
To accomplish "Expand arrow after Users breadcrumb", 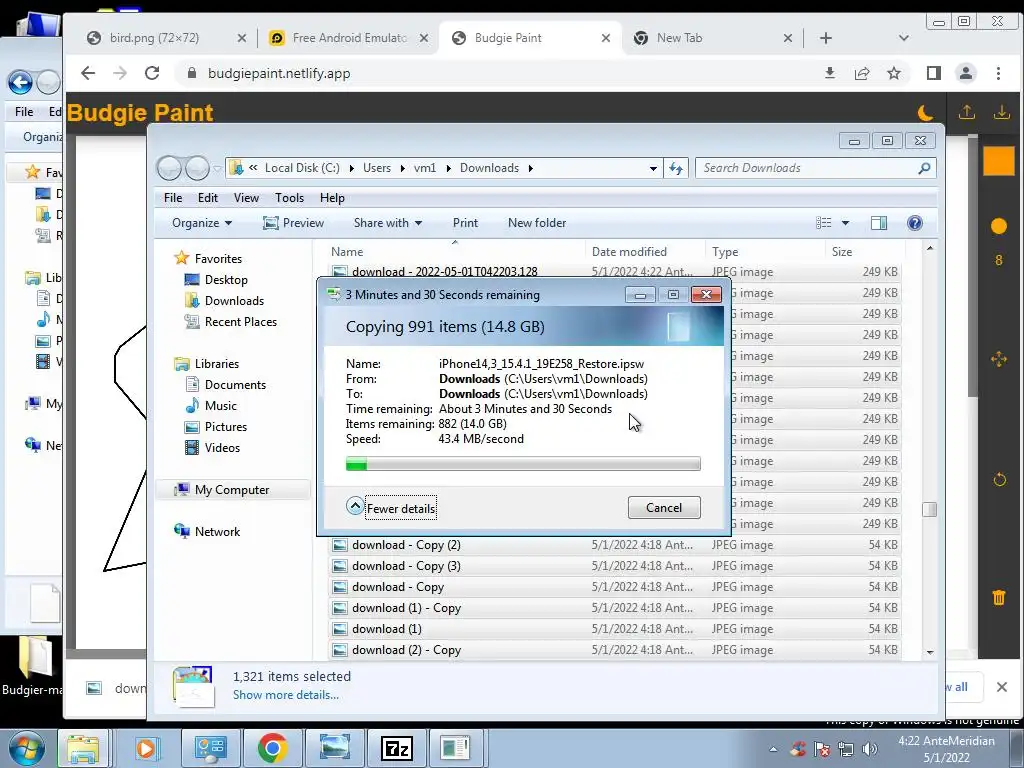I will point(402,168).
